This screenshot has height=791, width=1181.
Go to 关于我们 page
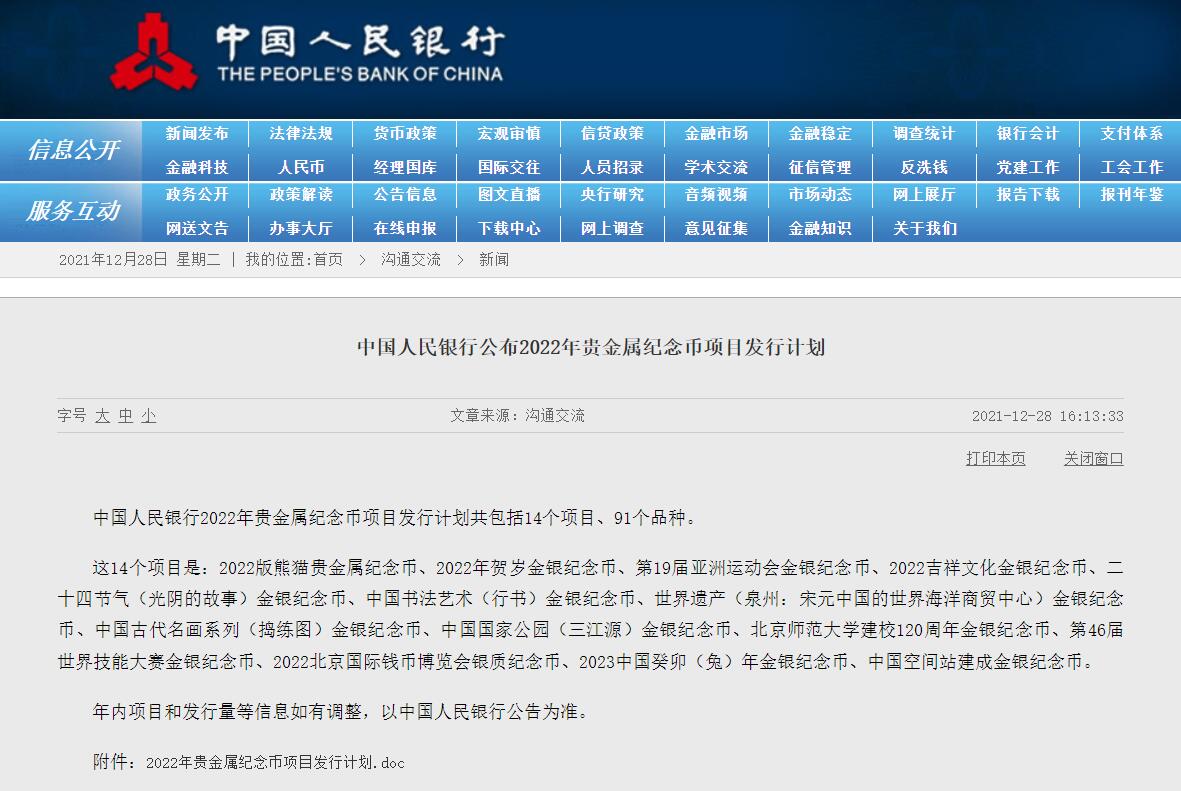pos(924,228)
